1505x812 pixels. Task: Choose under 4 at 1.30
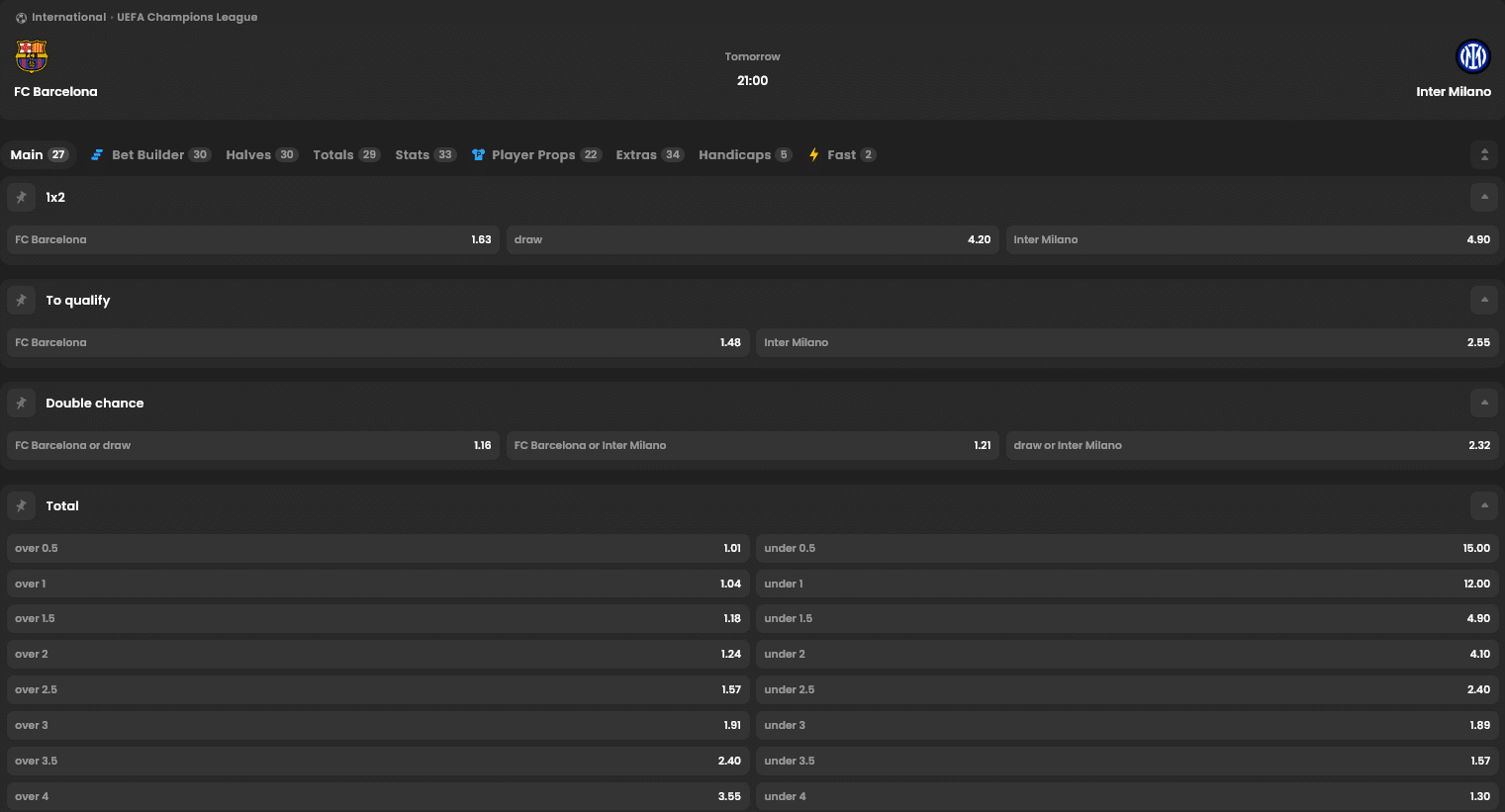click(1127, 796)
